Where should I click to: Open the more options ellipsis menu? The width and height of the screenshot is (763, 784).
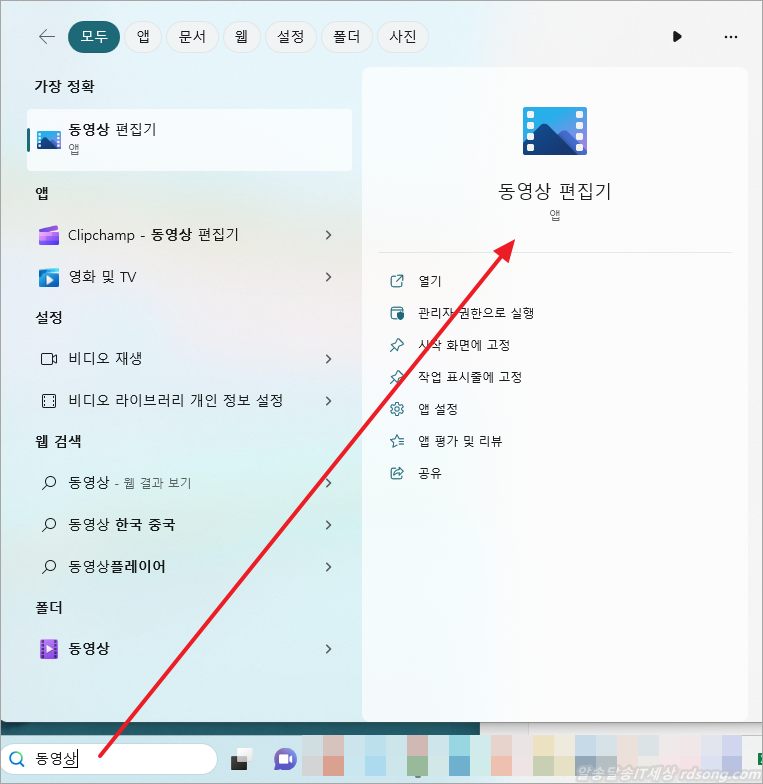pyautogui.click(x=730, y=37)
